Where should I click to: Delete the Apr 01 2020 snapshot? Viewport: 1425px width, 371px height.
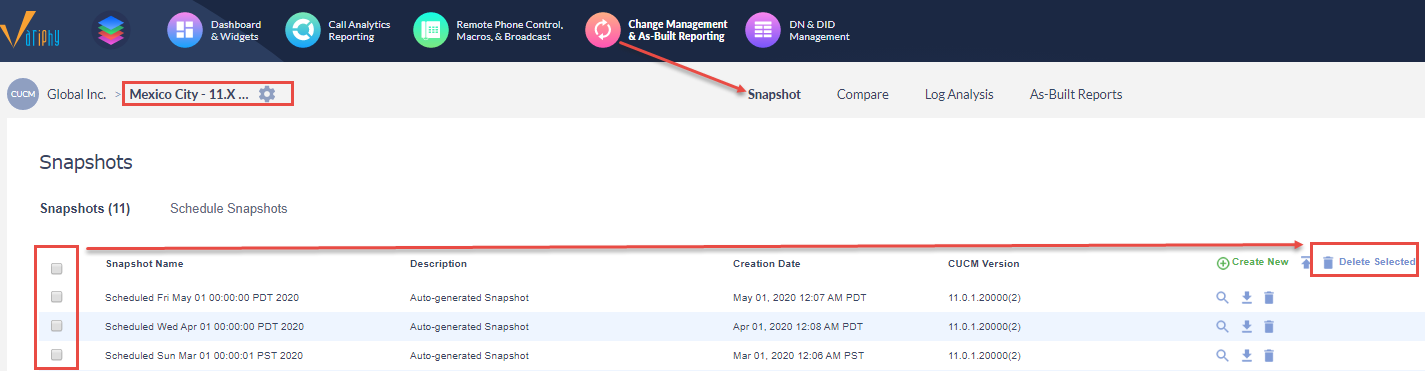pos(1269,326)
